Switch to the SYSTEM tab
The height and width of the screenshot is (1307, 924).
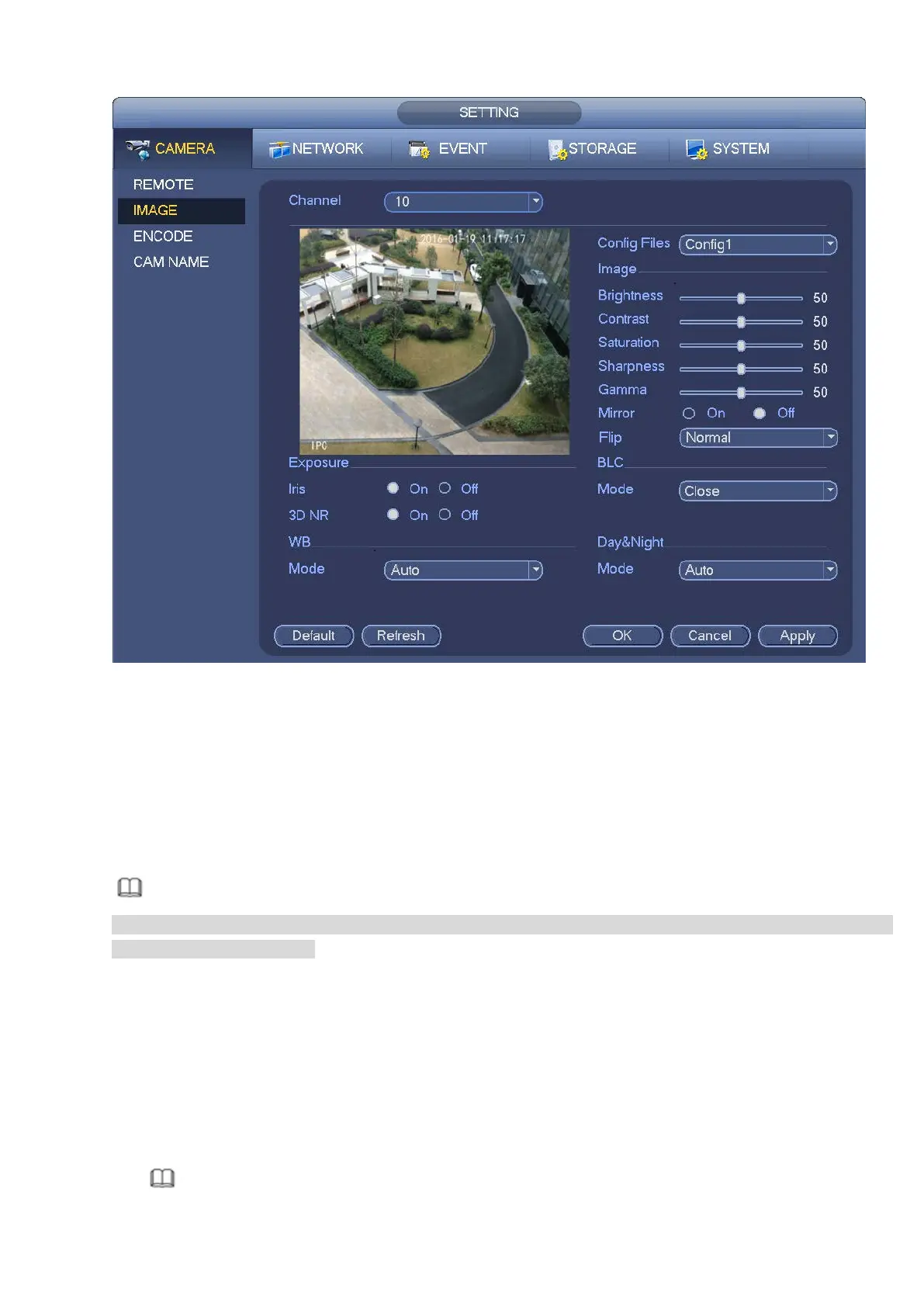coord(739,148)
